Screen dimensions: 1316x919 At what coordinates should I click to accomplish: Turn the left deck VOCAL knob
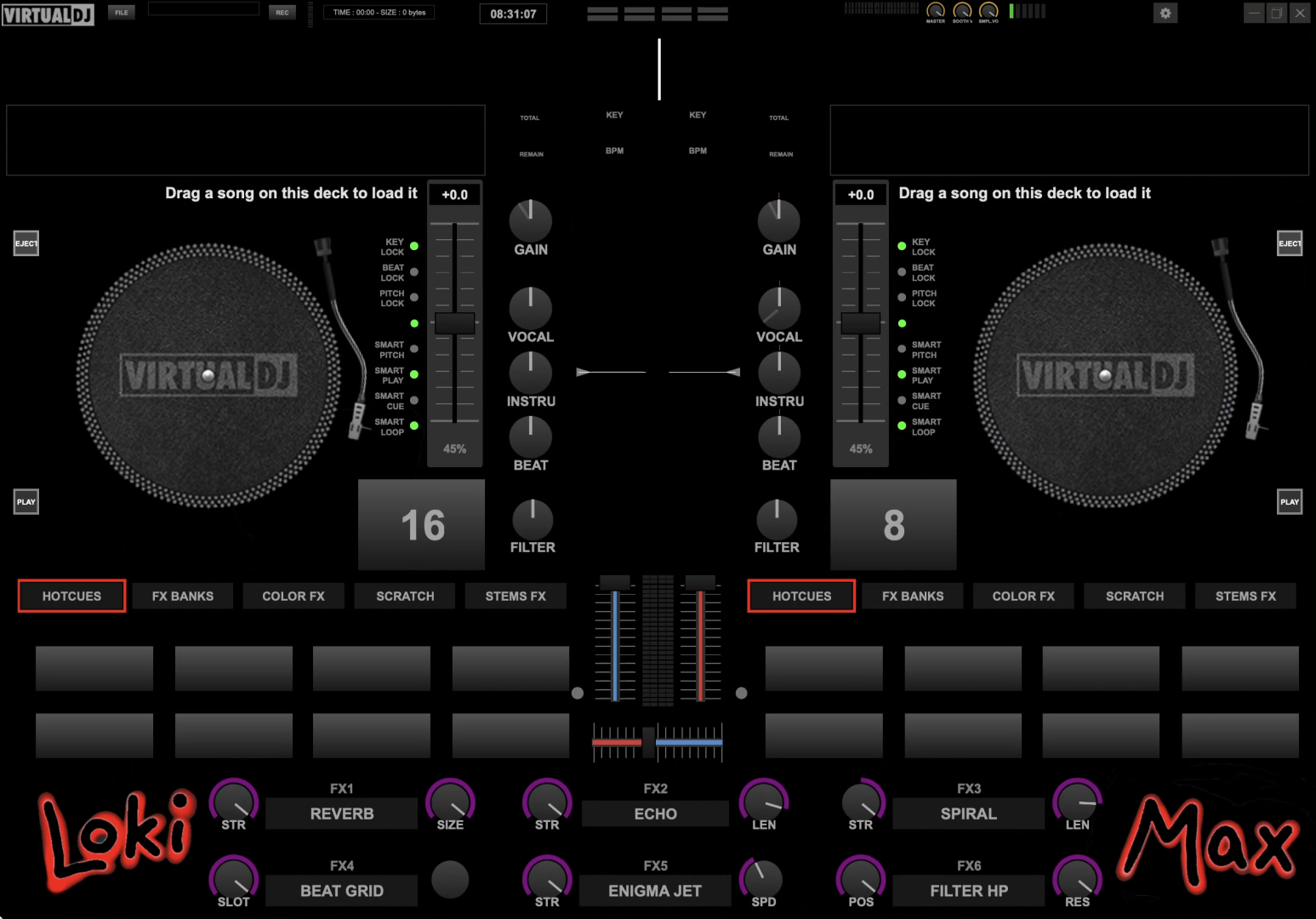tap(531, 308)
